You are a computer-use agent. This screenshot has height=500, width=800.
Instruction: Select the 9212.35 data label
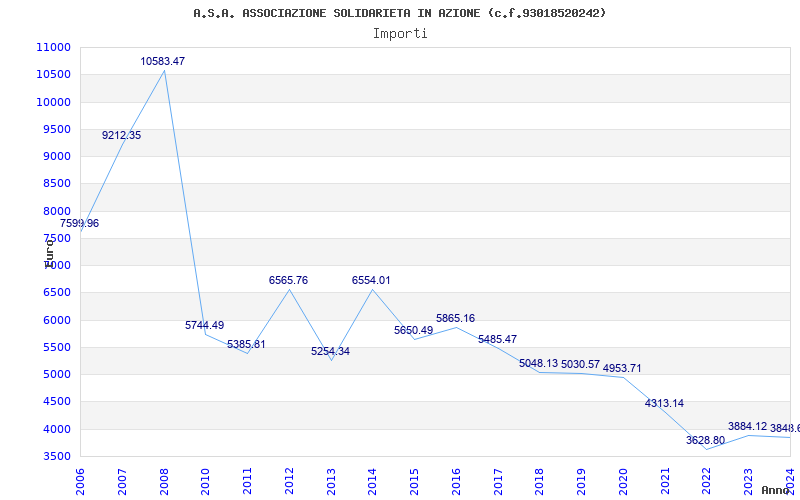tap(121, 135)
